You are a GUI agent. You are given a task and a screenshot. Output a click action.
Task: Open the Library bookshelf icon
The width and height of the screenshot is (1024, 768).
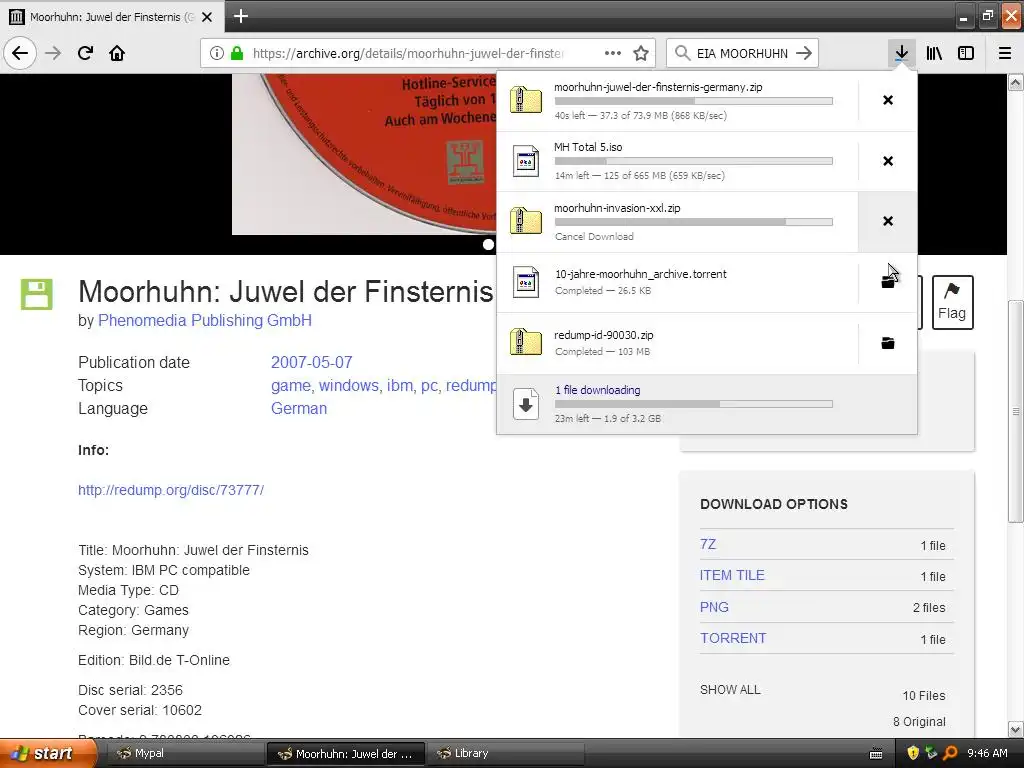pyautogui.click(x=934, y=53)
